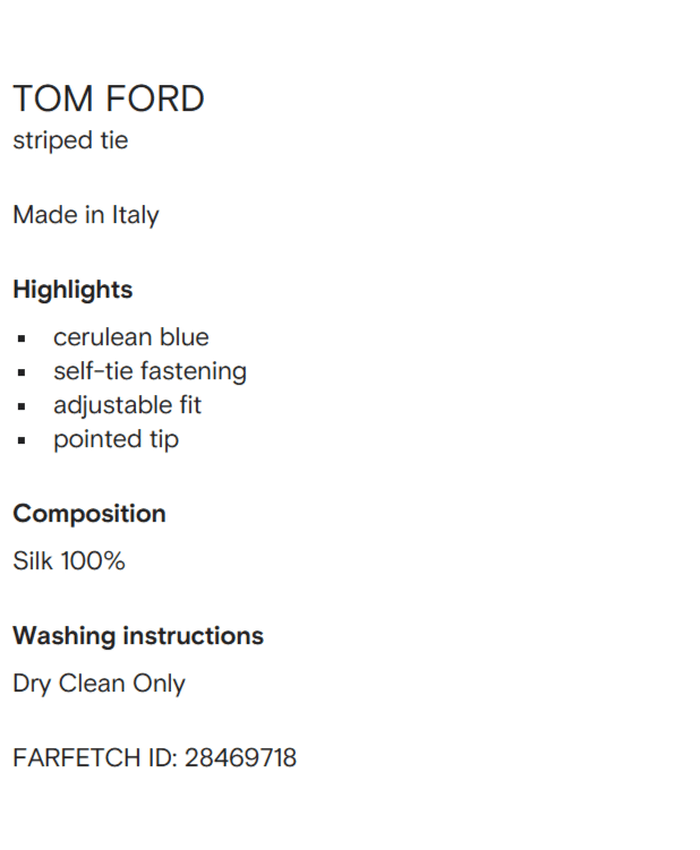The height and width of the screenshot is (850, 700).
Task: Select the 'Dry Clean Only' text
Action: (x=99, y=684)
